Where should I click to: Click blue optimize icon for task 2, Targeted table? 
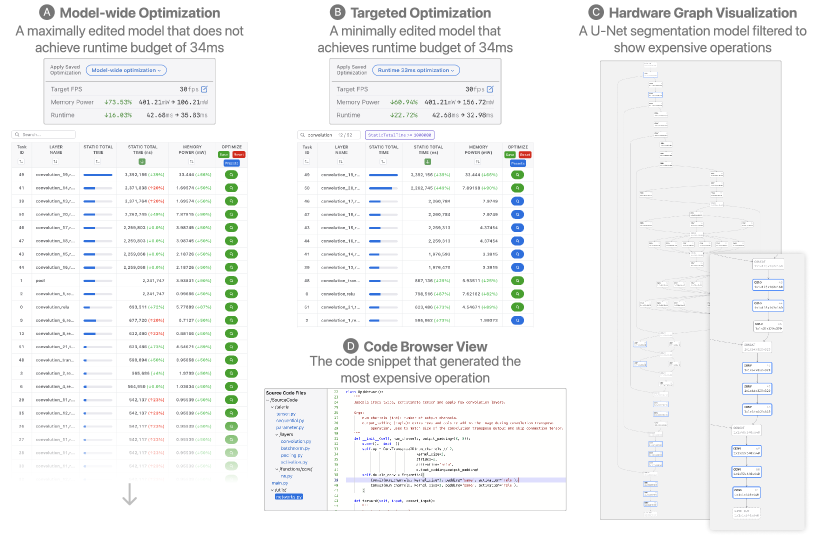pos(517,320)
